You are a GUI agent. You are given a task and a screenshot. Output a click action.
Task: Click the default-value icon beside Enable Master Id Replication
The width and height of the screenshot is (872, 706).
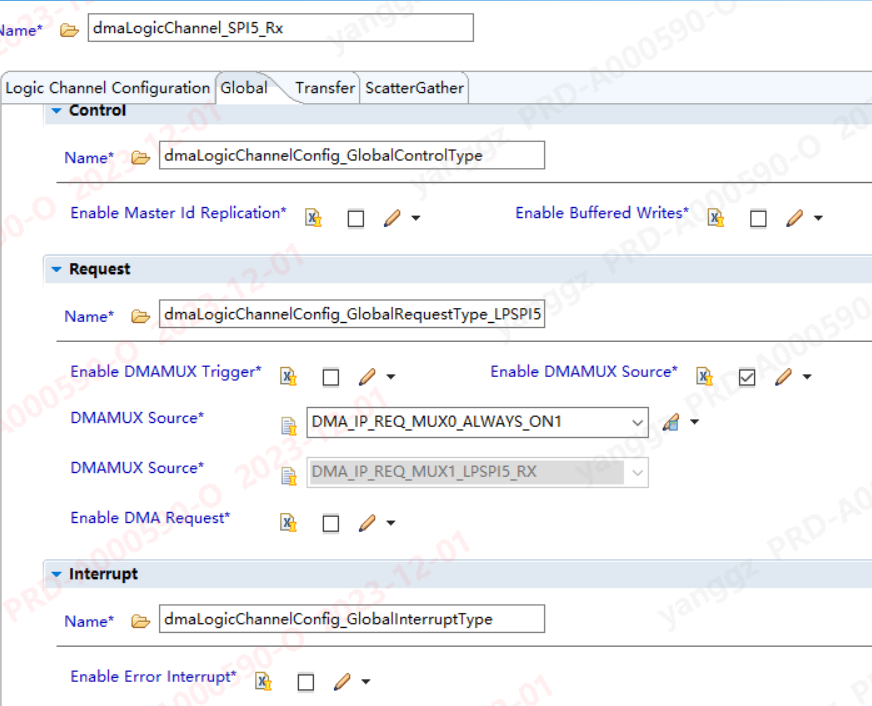click(x=313, y=217)
